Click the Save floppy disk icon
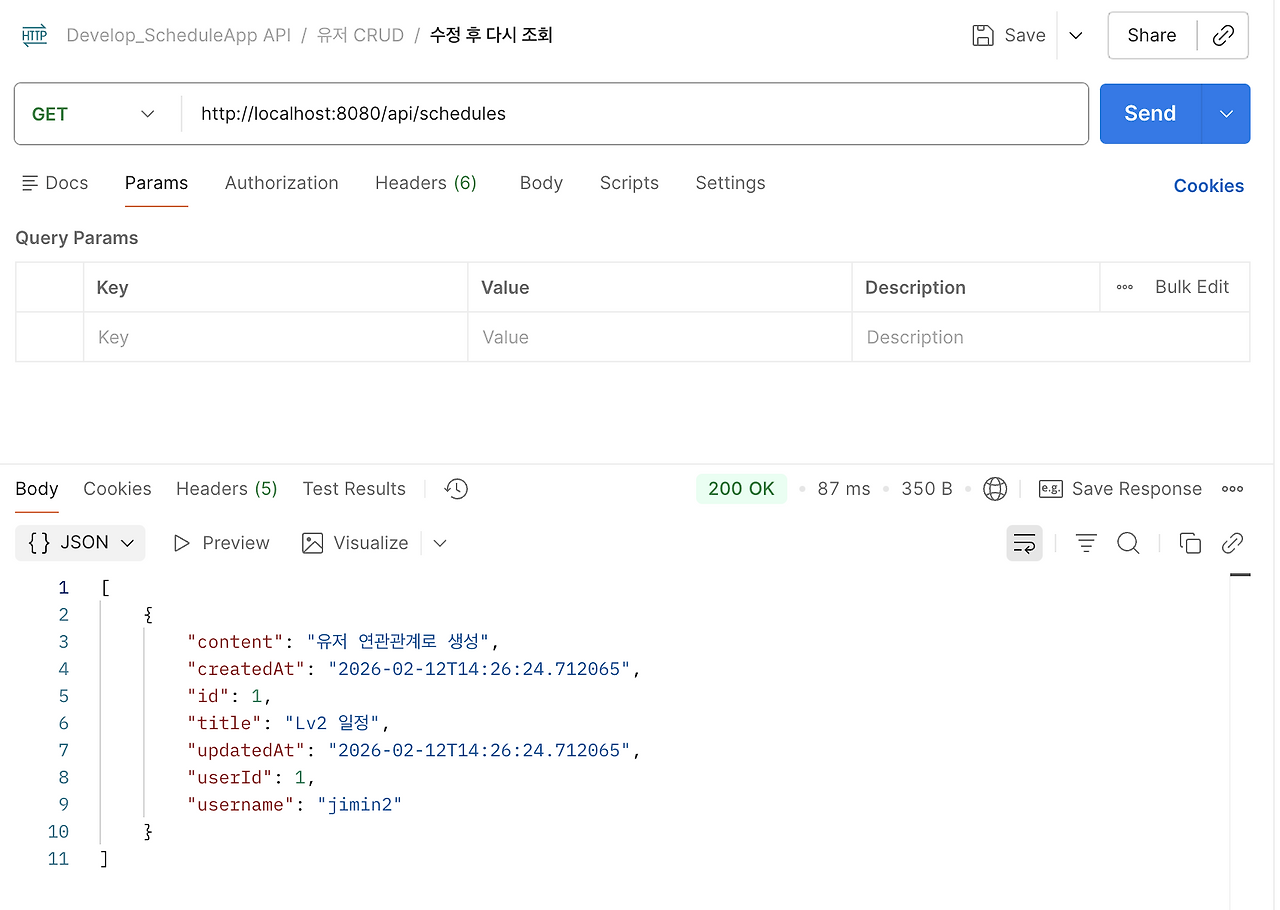Image resolution: width=1280 pixels, height=910 pixels. [x=983, y=35]
